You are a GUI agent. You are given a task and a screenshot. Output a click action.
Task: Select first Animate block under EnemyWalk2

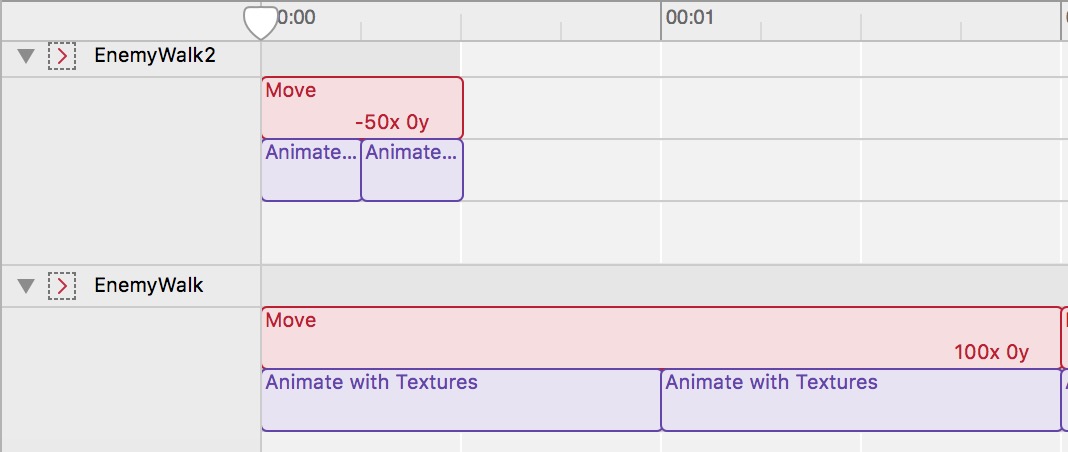click(x=311, y=171)
